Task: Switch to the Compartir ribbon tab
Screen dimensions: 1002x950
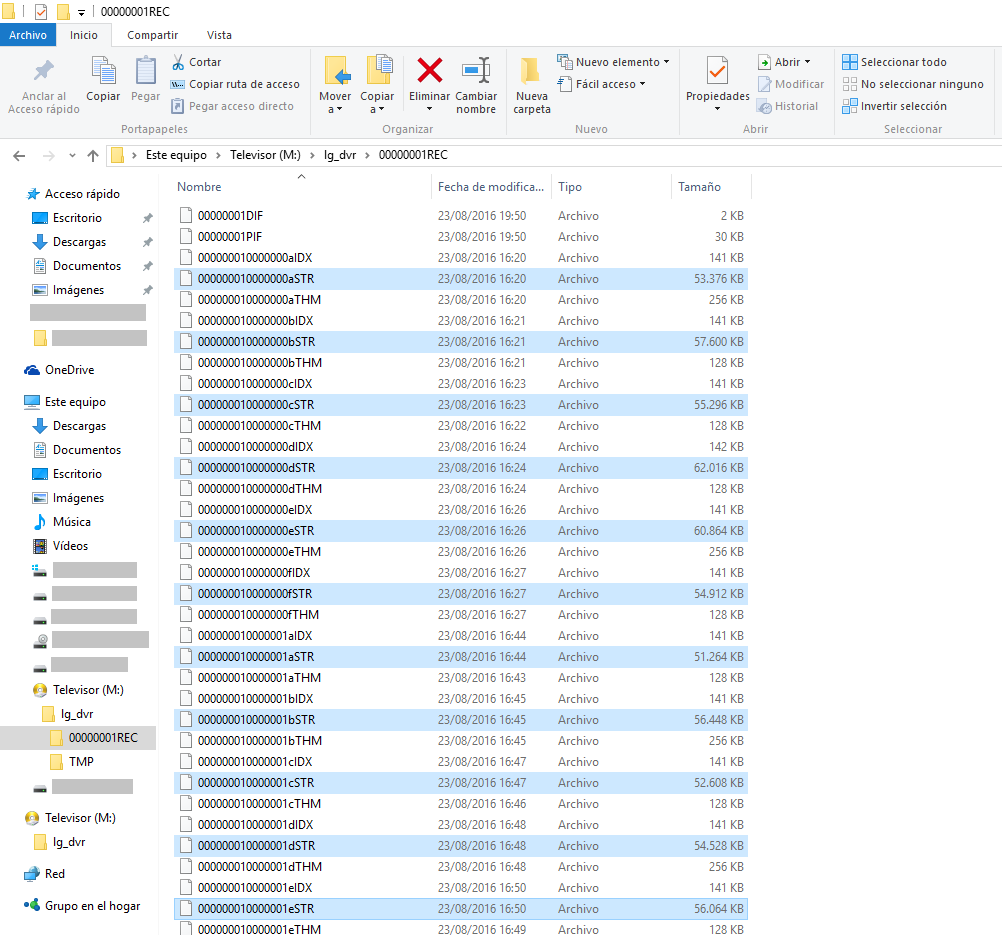Action: [152, 35]
